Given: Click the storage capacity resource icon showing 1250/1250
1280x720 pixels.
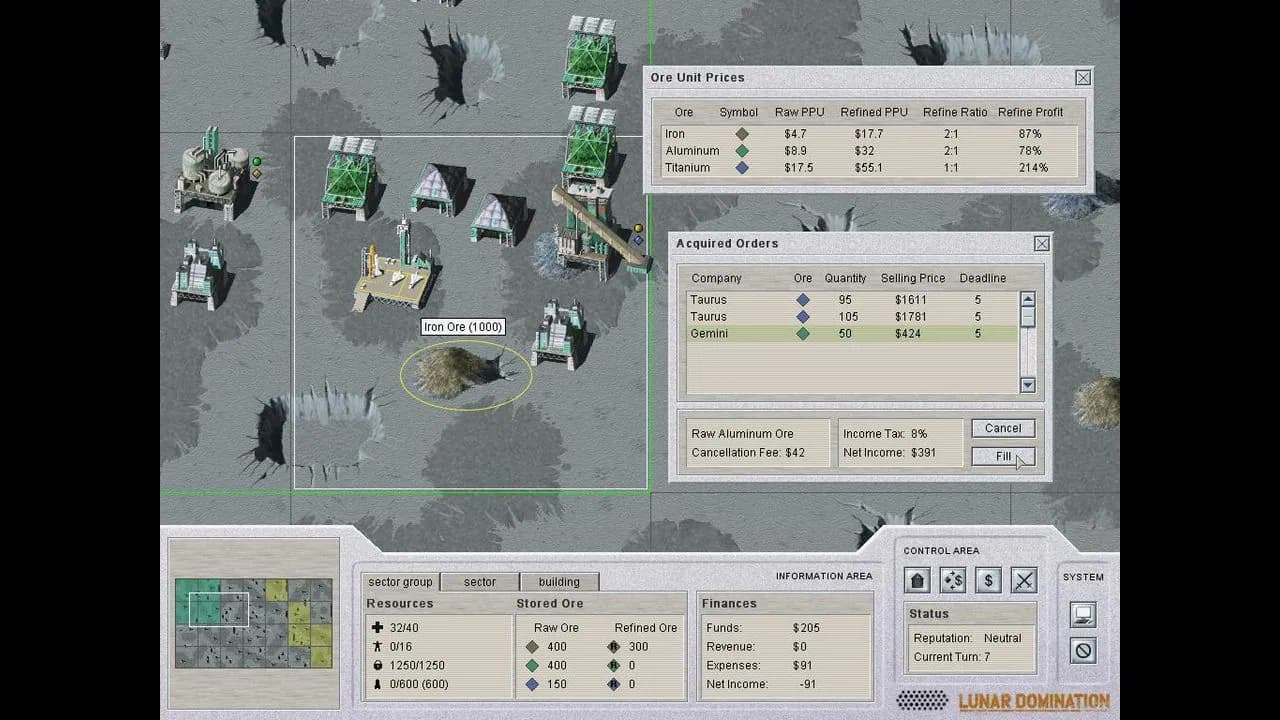Looking at the screenshot, I should (377, 666).
